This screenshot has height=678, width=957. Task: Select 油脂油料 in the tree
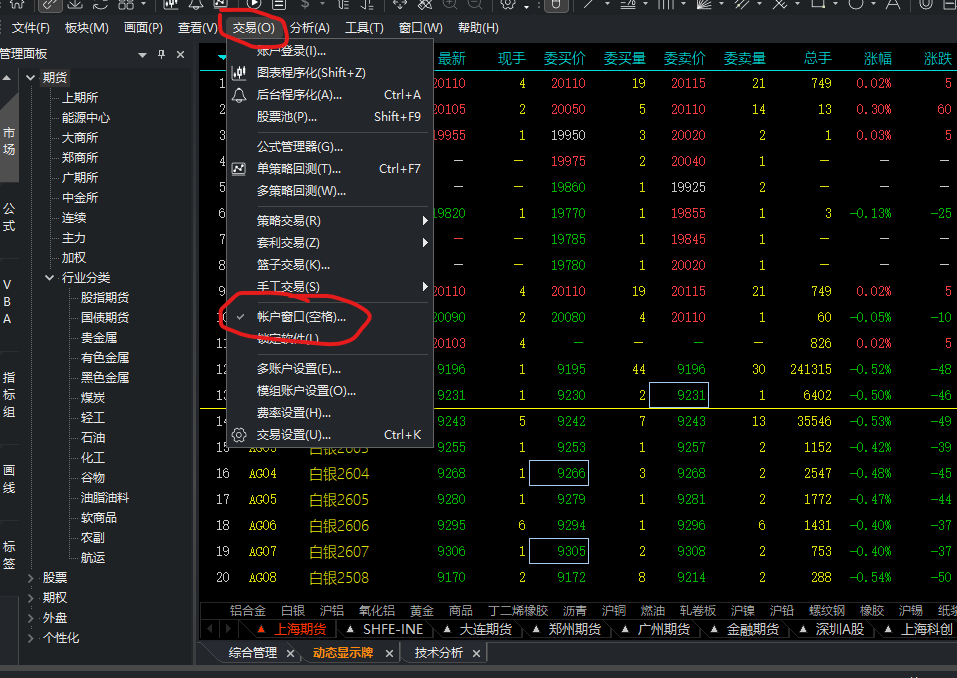[x=105, y=498]
